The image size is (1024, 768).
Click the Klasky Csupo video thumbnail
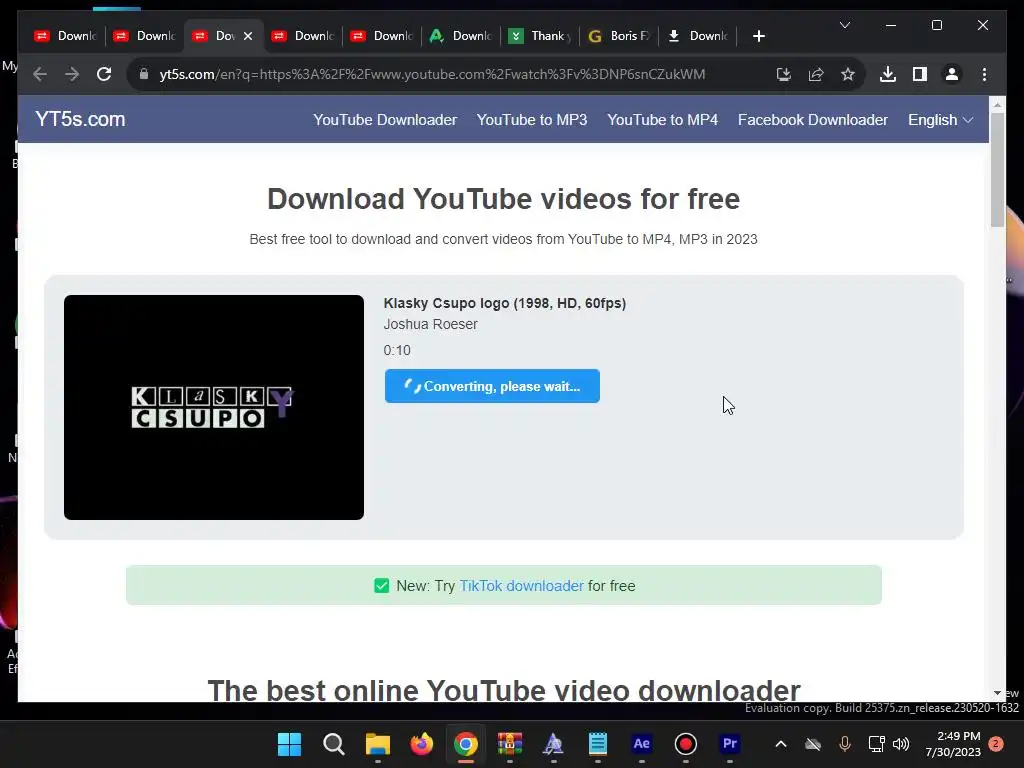point(214,408)
